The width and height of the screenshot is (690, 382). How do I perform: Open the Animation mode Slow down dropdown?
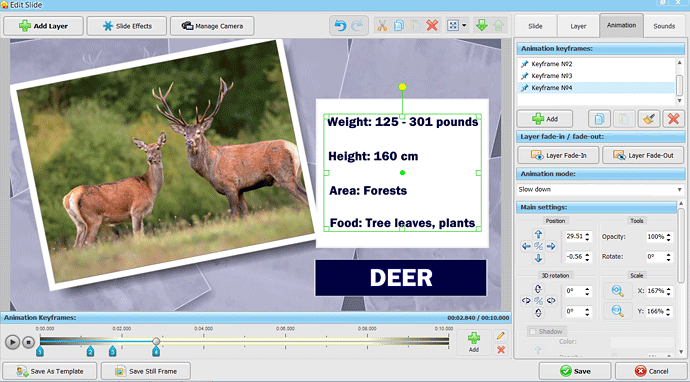[600, 189]
